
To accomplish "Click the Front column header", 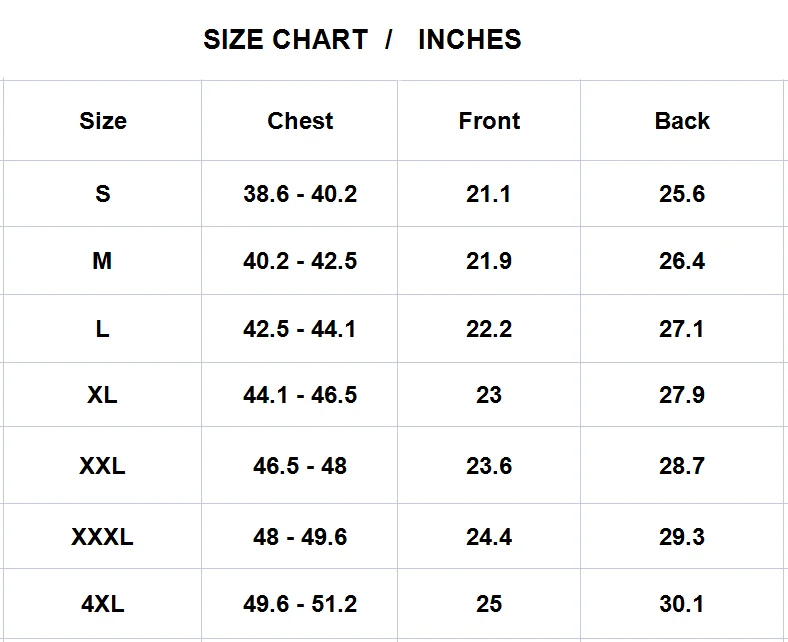I will click(489, 121).
